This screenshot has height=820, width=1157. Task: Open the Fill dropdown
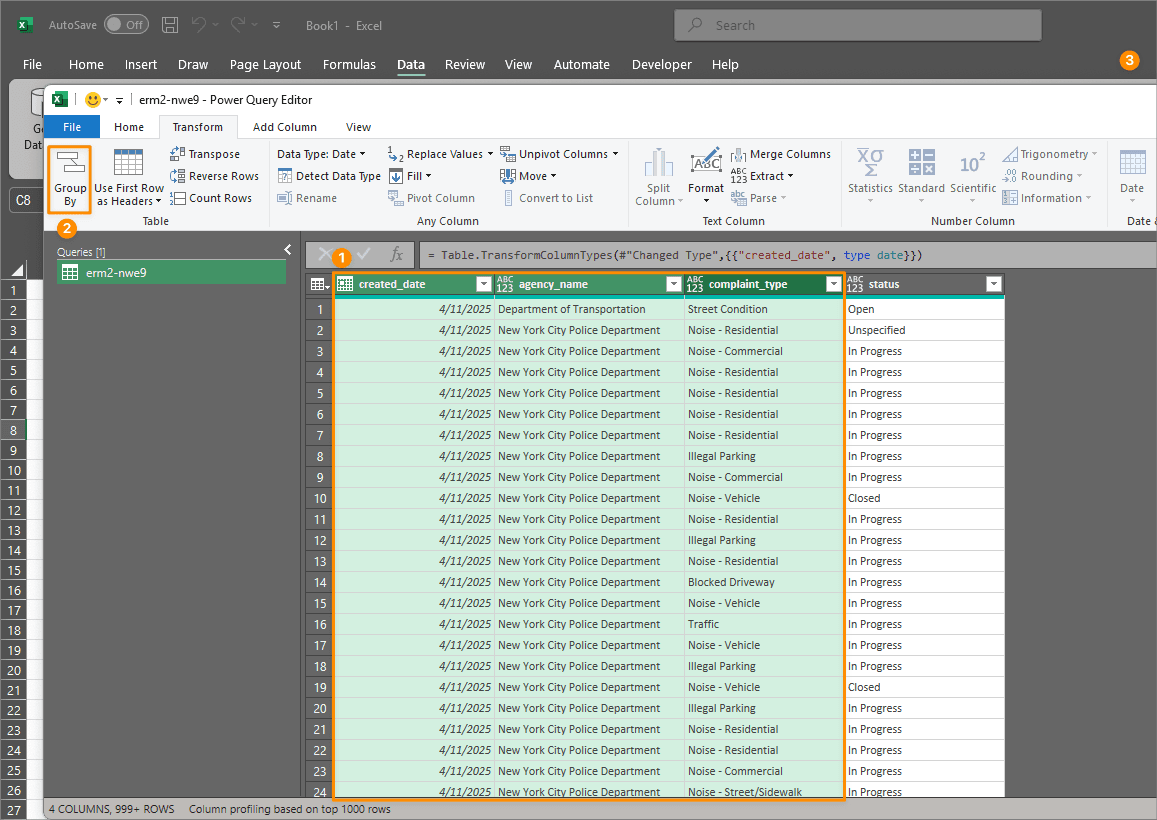(x=410, y=176)
